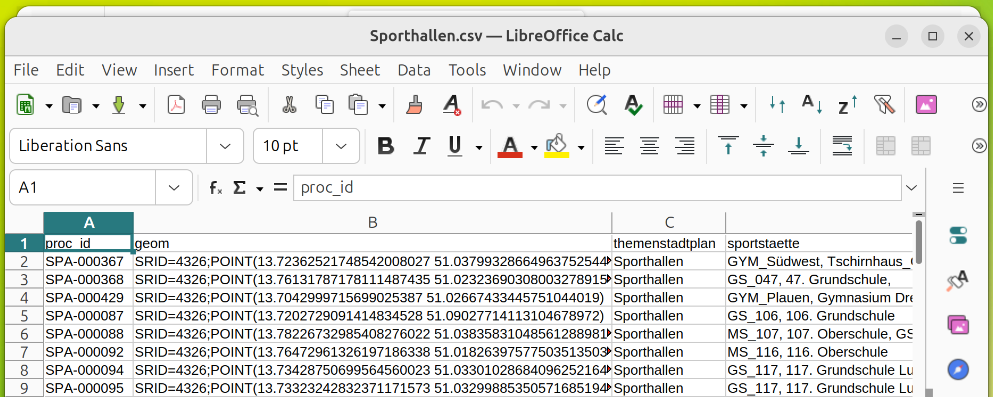993x397 pixels.
Task: Select column B header
Action: click(x=373, y=223)
